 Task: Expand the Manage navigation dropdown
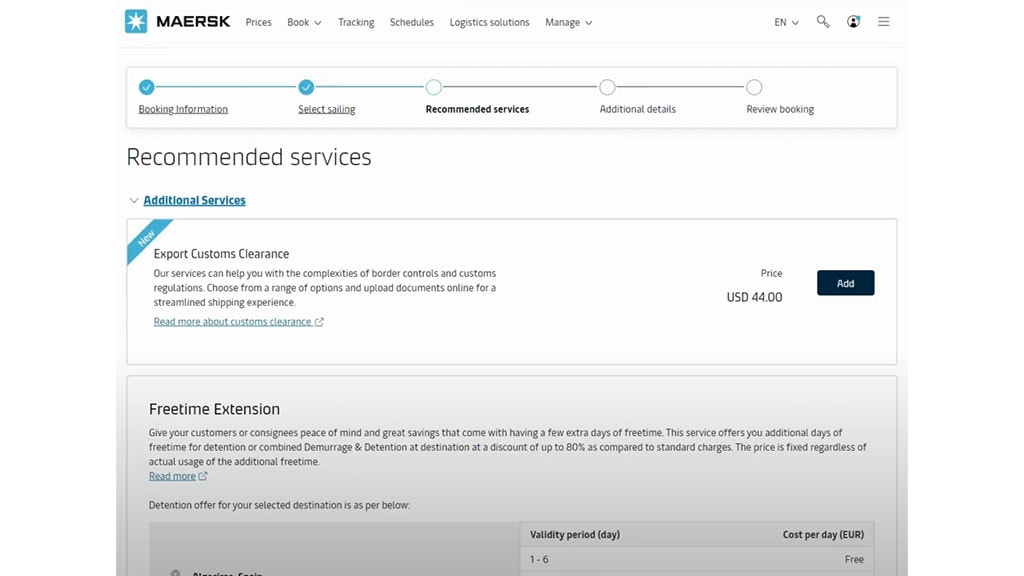[568, 21]
